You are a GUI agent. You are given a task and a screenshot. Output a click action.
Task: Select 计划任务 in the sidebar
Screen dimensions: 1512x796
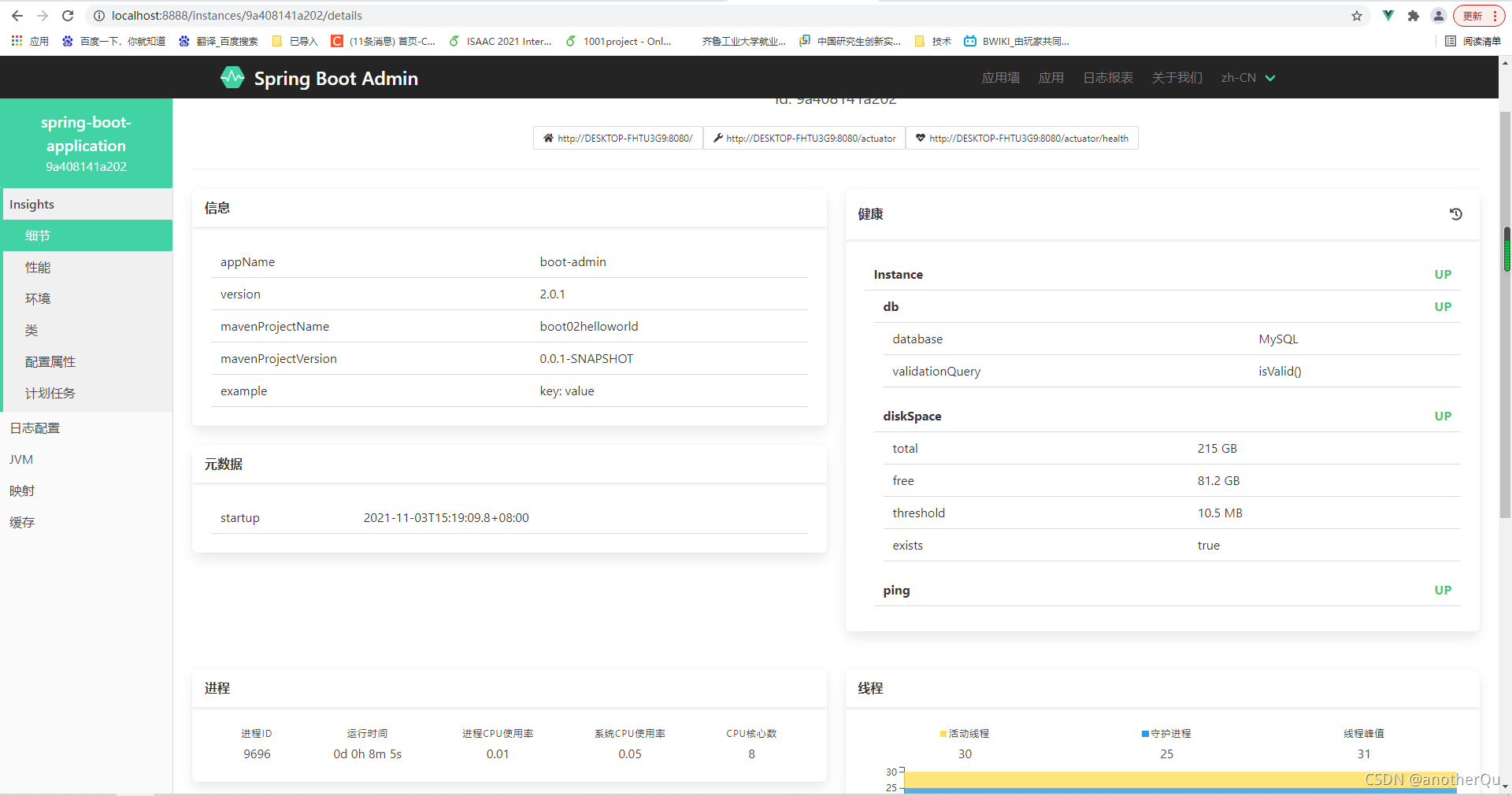(87, 393)
